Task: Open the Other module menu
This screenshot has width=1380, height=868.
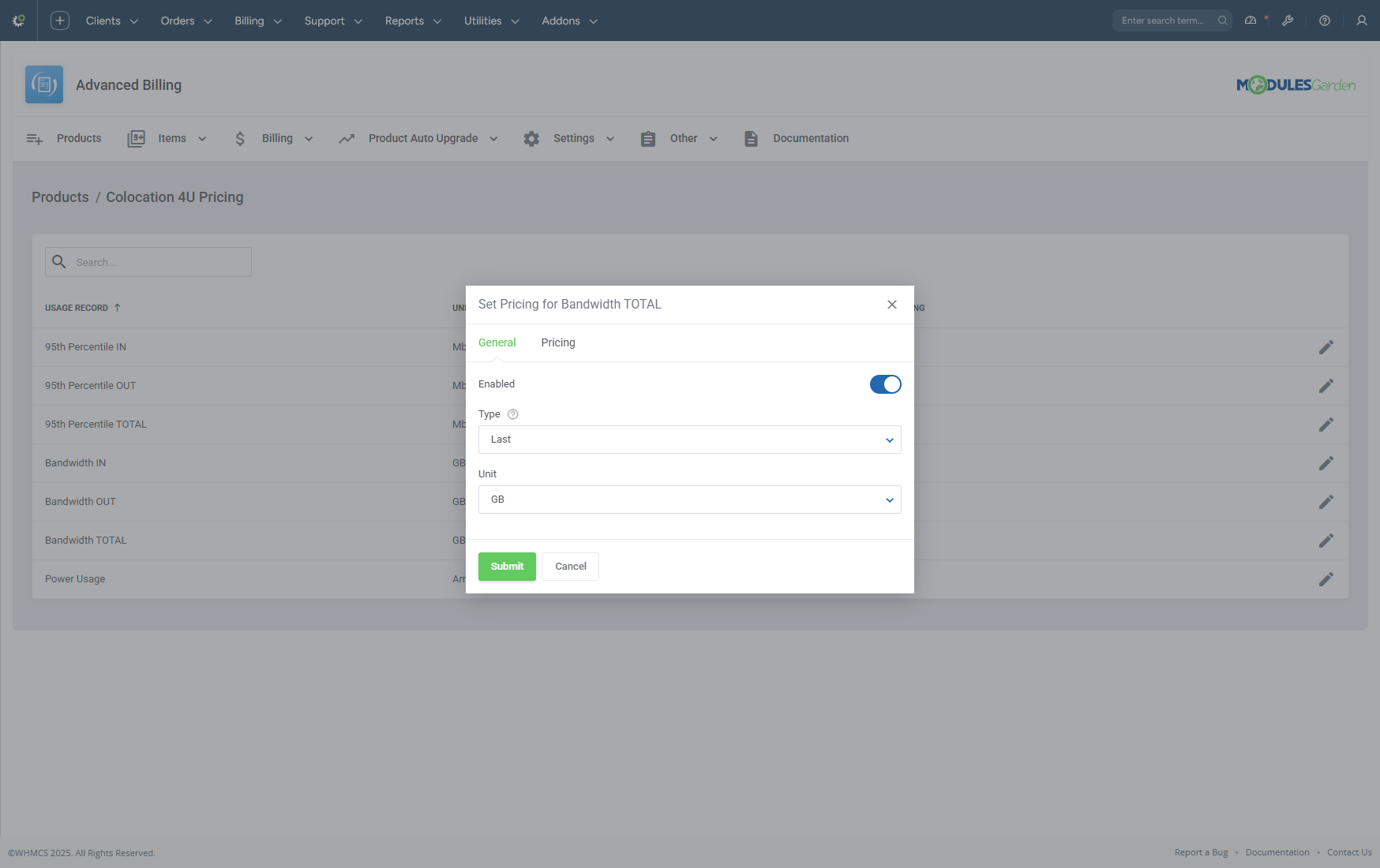Action: point(680,139)
